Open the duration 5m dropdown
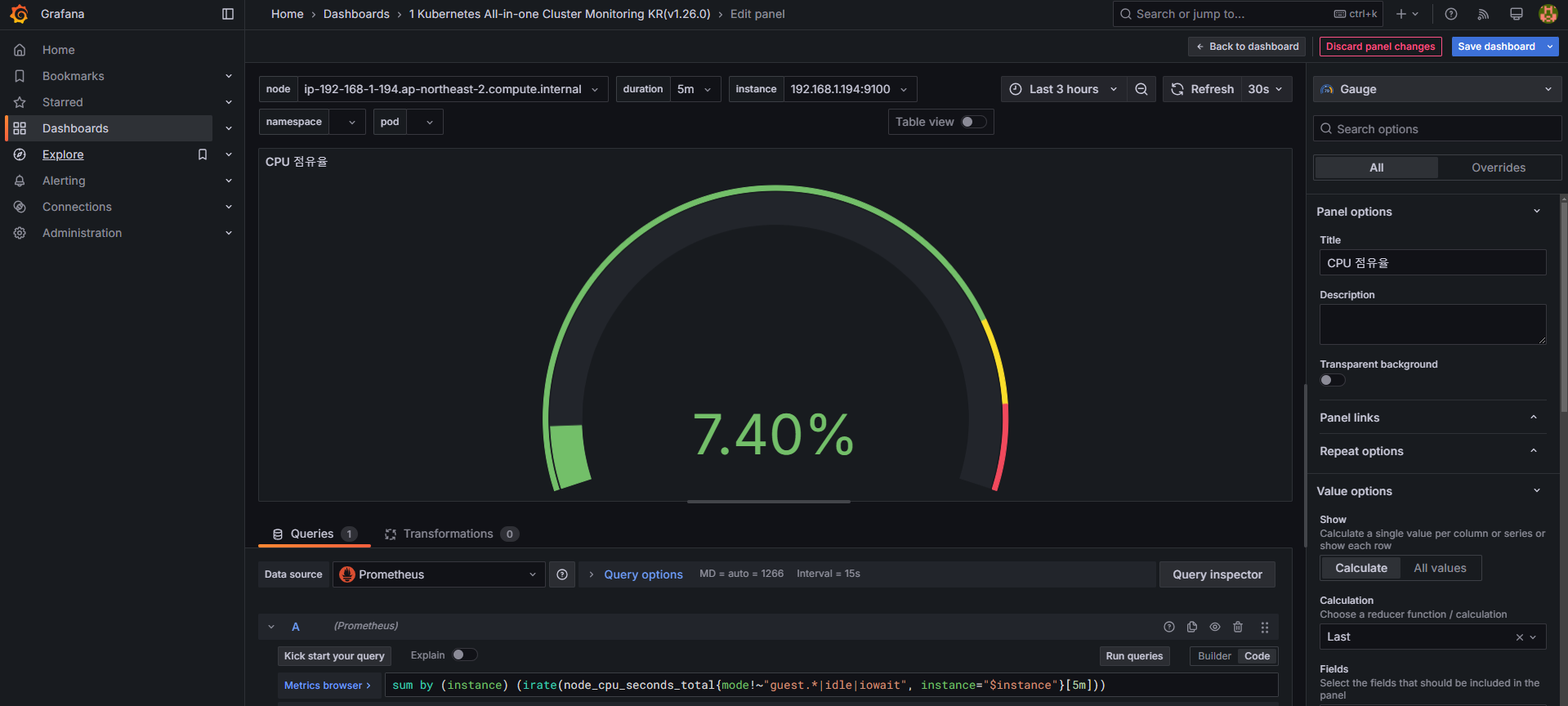The width and height of the screenshot is (1568, 706). click(x=695, y=89)
